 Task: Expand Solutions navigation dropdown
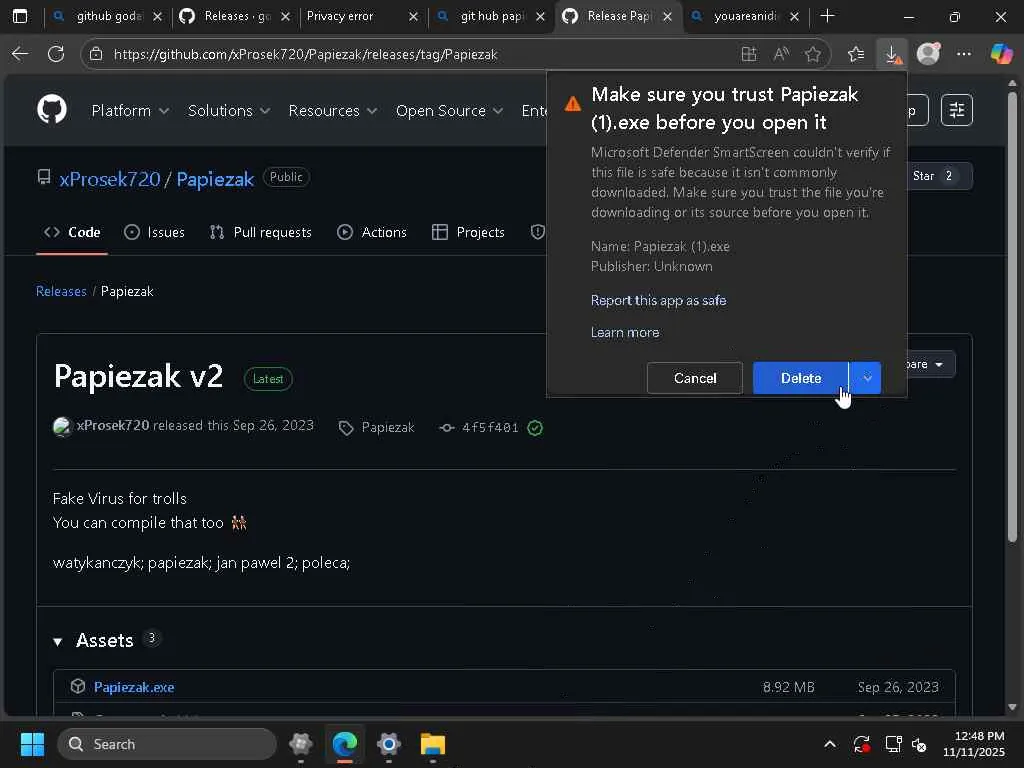pyautogui.click(x=229, y=110)
